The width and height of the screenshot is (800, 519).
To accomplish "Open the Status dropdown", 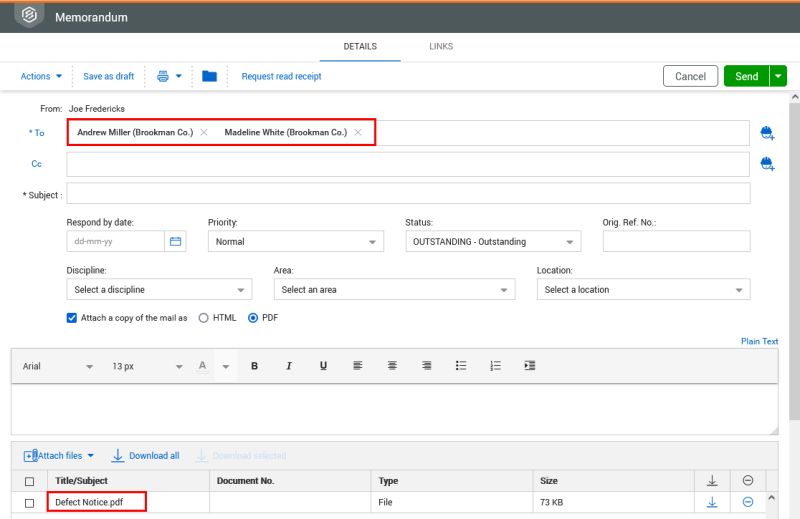I will [493, 241].
